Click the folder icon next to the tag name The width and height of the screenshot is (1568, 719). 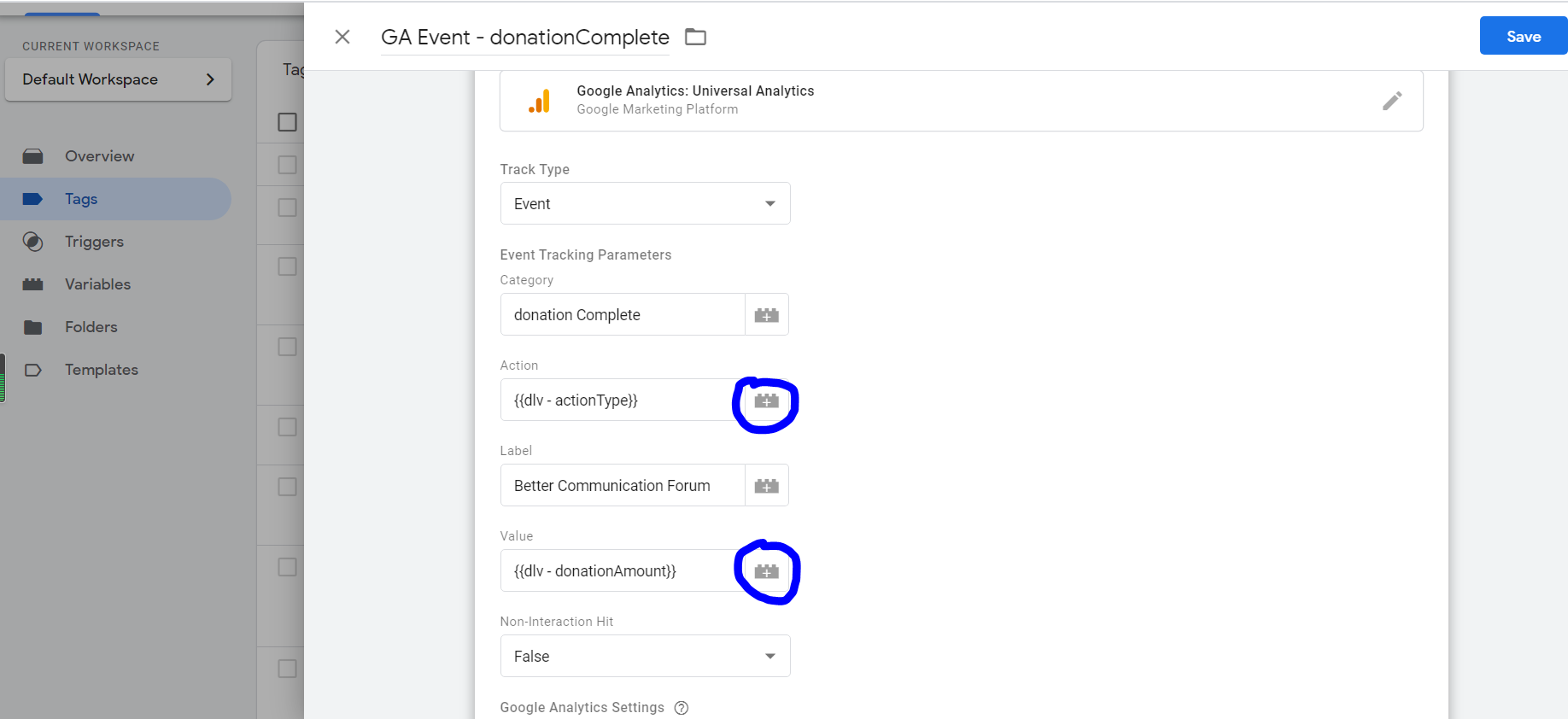696,37
